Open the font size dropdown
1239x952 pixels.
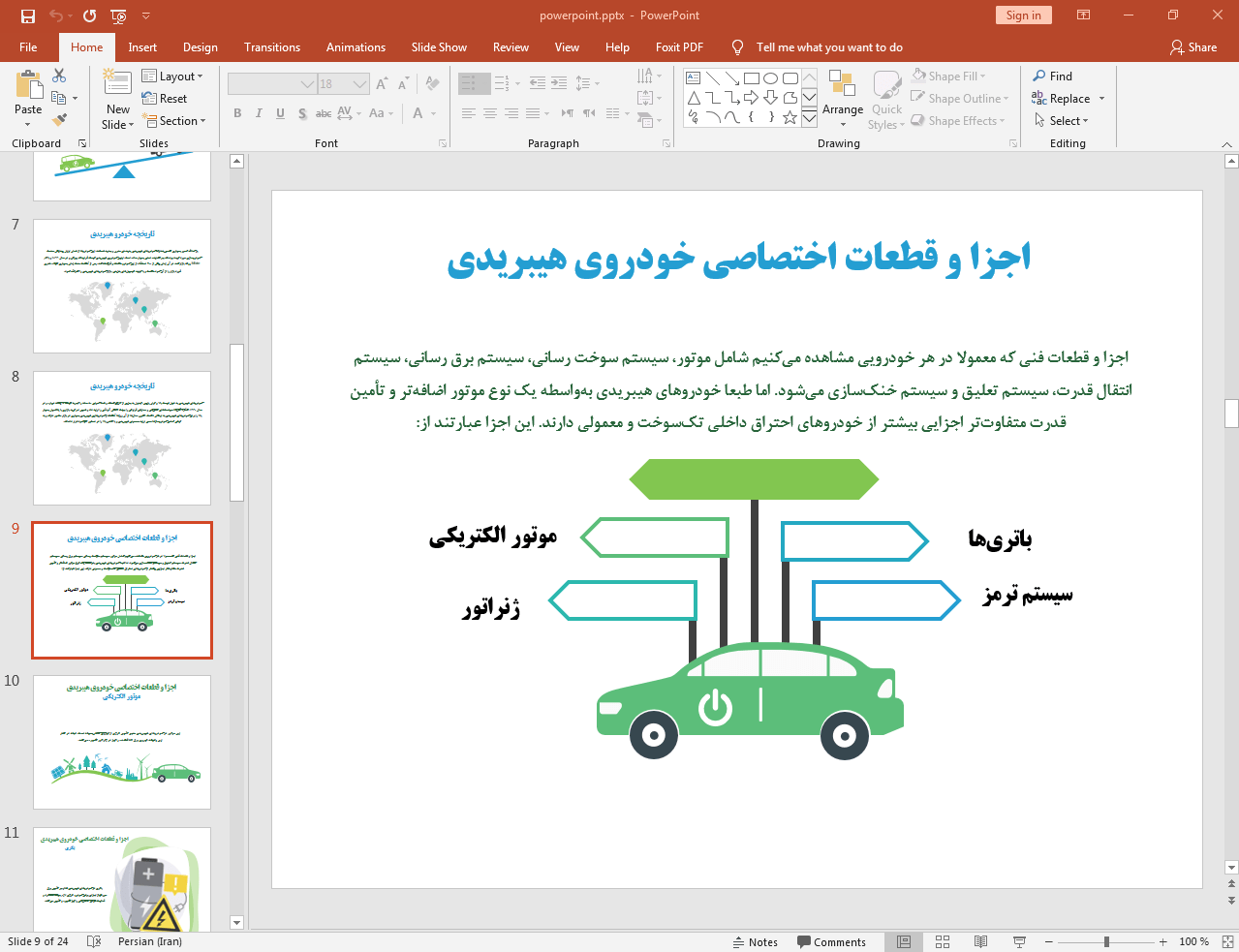point(360,84)
